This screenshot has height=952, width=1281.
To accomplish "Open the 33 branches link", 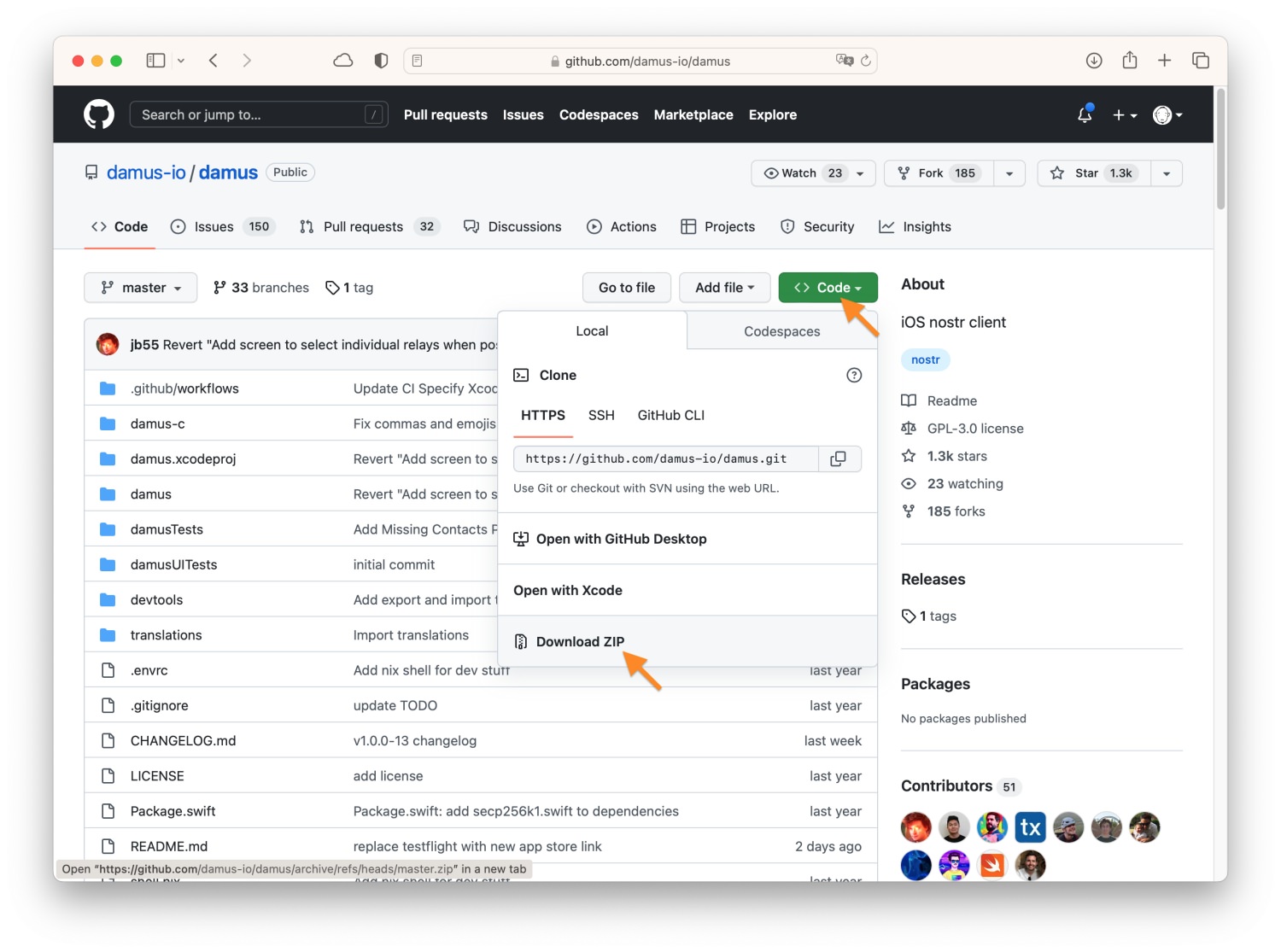I will click(261, 288).
